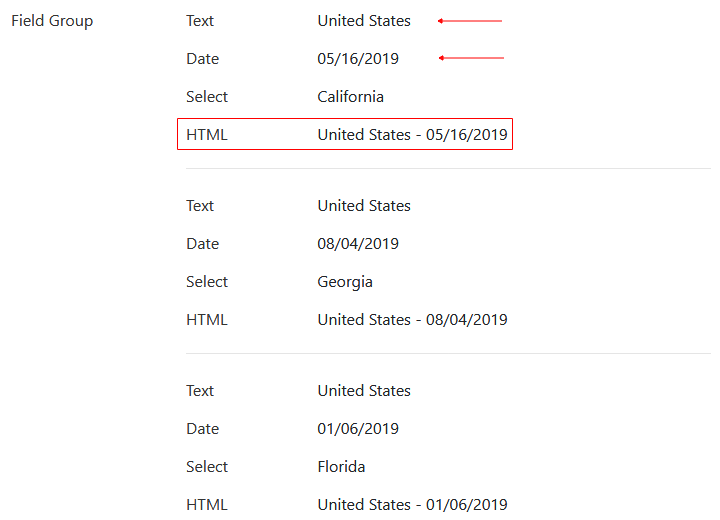Click the highlighted HTML row value 05/16/2019
This screenshot has width=720, height=520.
click(467, 135)
